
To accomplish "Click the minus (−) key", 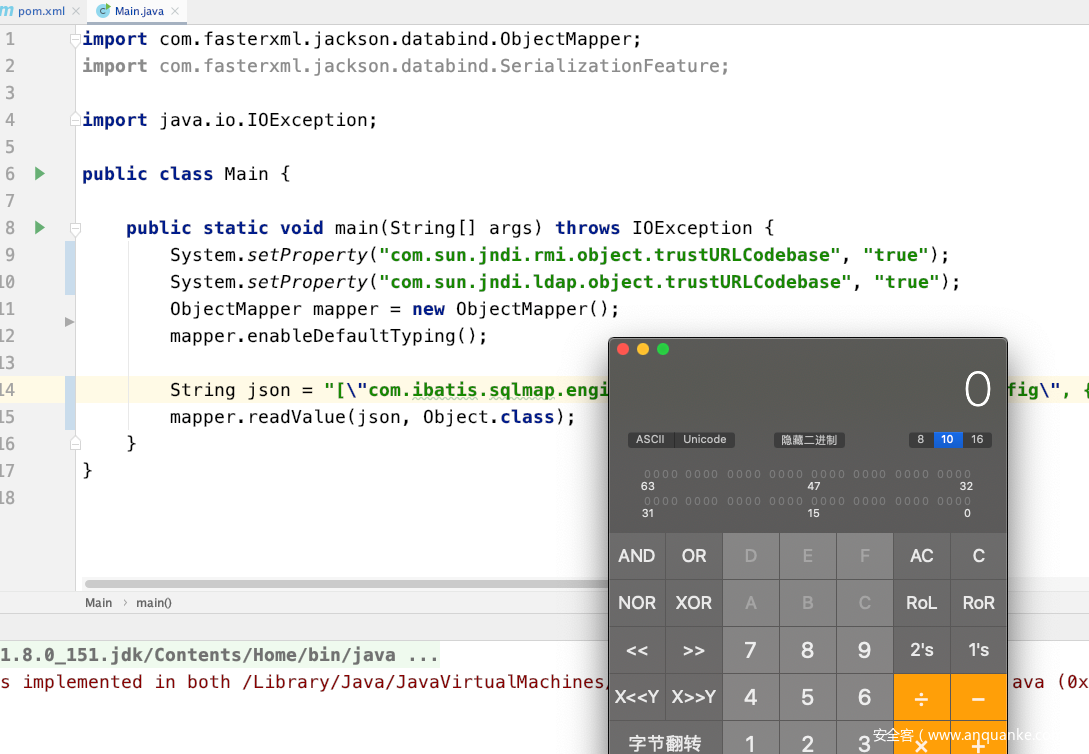I will click(979, 697).
